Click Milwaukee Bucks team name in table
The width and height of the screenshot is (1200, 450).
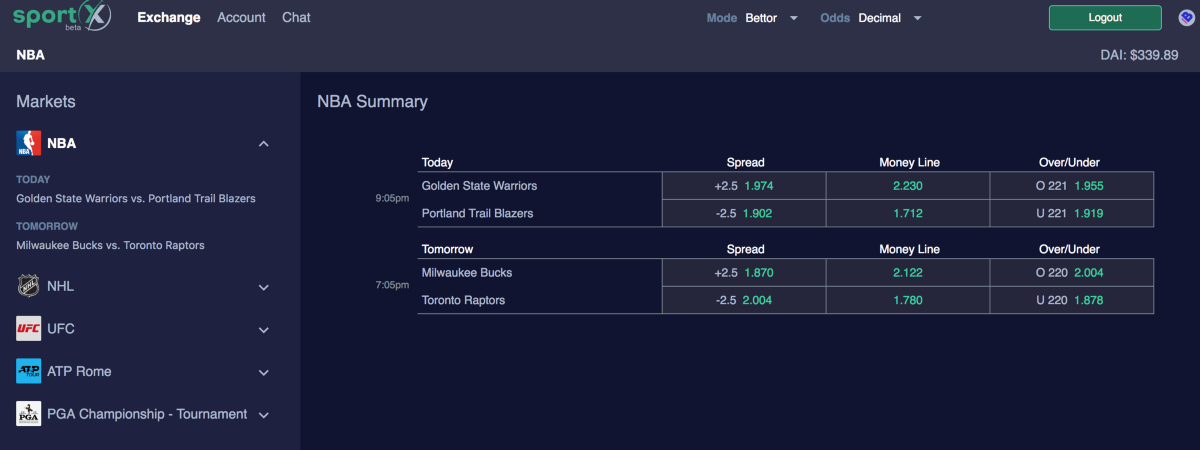click(467, 272)
